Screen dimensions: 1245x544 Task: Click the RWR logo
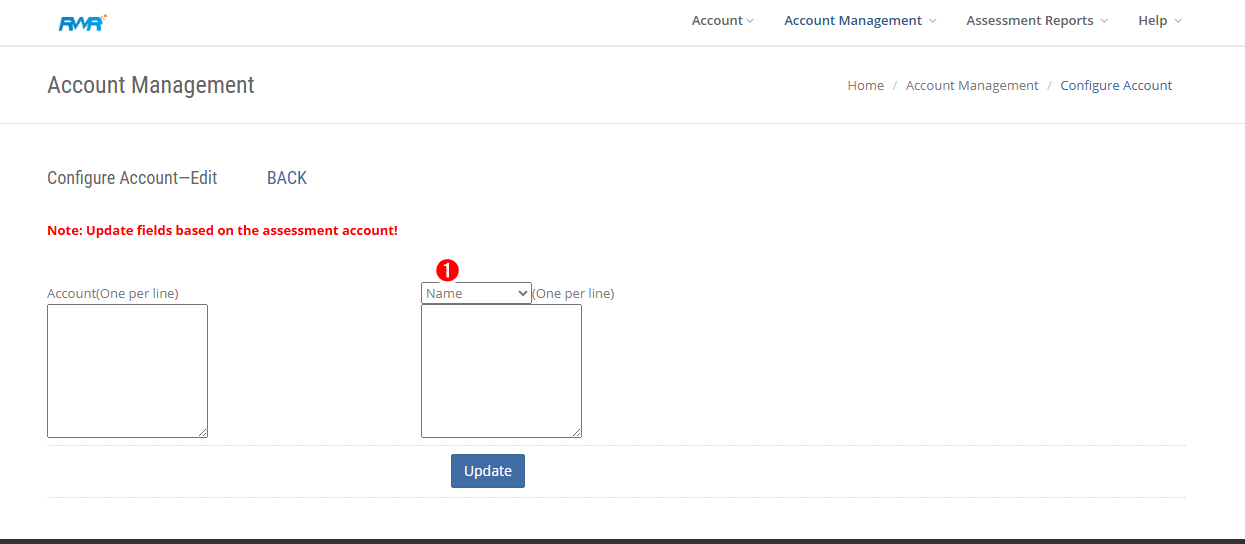[x=82, y=22]
